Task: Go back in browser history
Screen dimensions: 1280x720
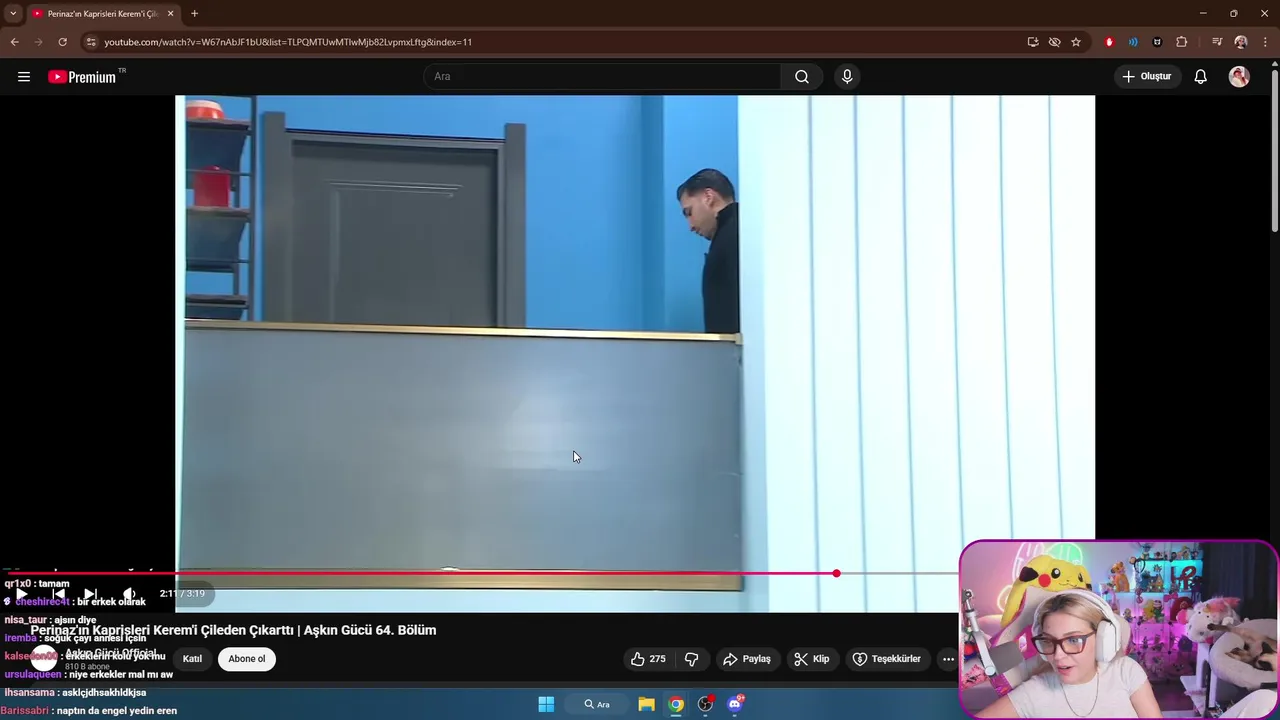Action: tap(14, 42)
